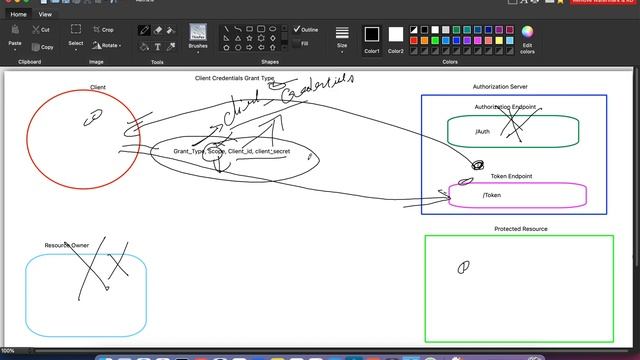640x360 pixels.
Task: Pick the orange palette swatch
Action: point(424,40)
